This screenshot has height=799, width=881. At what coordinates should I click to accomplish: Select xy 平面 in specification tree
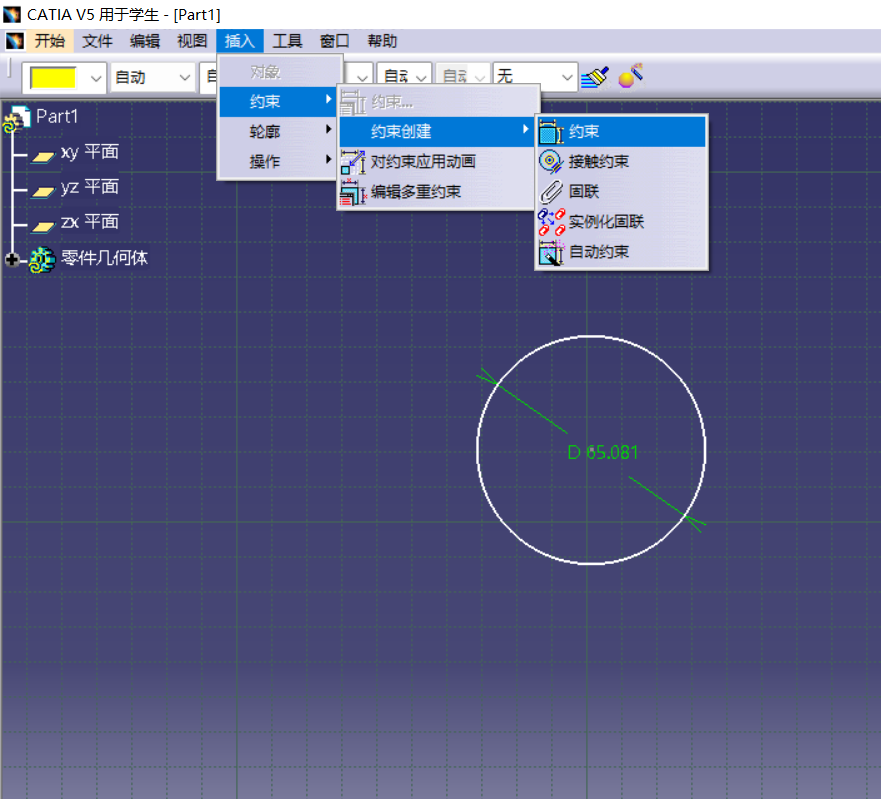tap(90, 152)
